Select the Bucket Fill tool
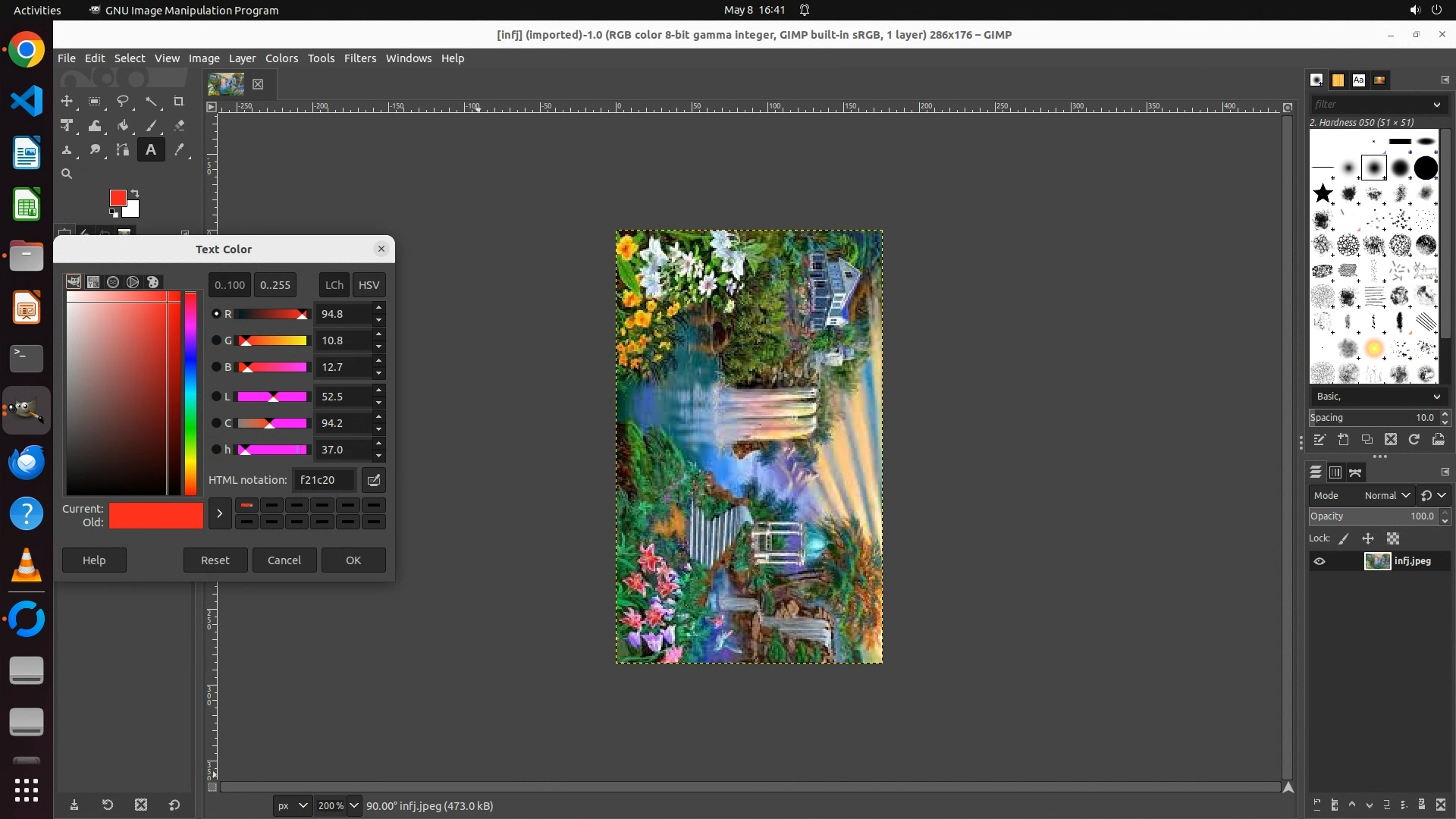1456x819 pixels. click(x=123, y=126)
